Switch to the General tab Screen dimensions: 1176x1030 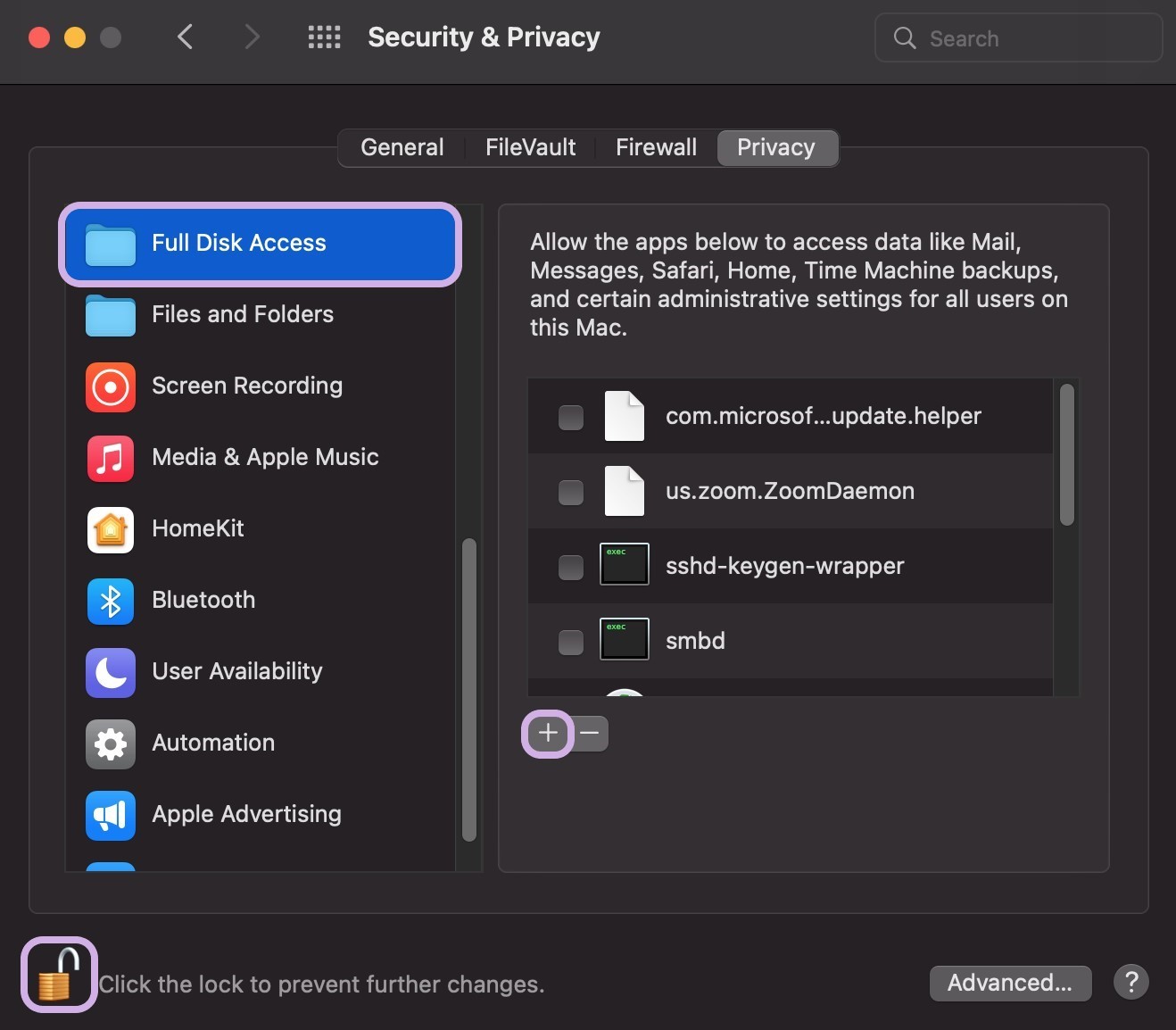click(402, 147)
